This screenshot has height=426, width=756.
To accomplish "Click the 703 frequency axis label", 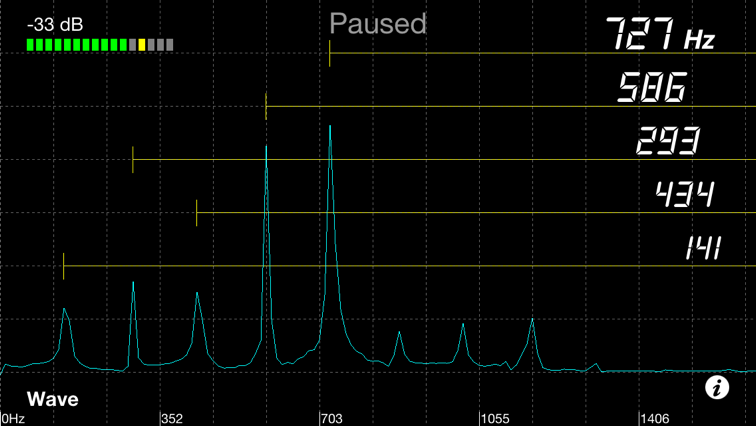I will 332,419.
